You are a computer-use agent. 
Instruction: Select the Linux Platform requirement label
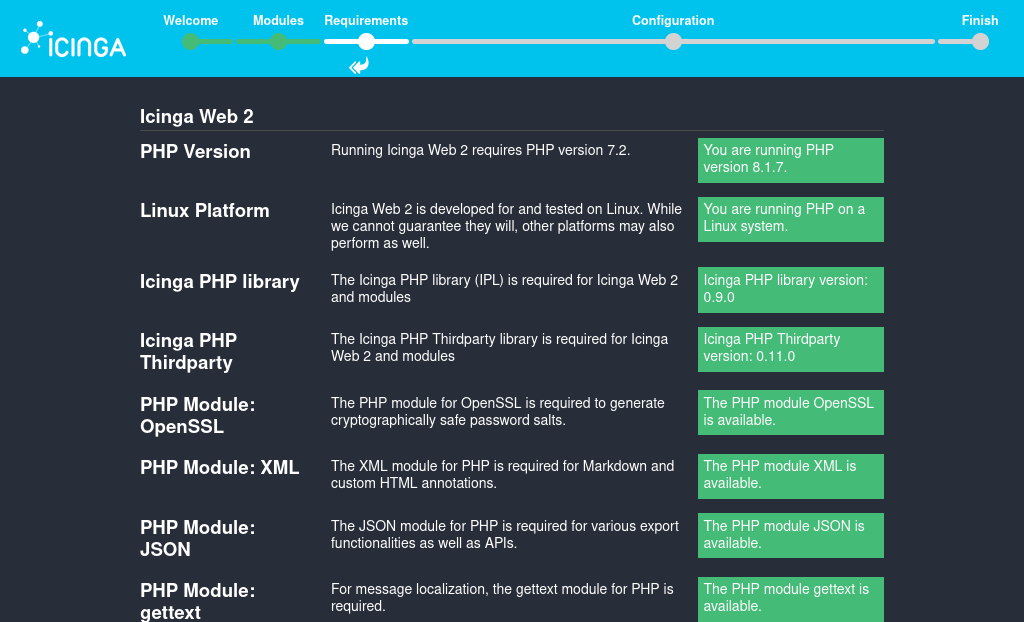tap(205, 210)
